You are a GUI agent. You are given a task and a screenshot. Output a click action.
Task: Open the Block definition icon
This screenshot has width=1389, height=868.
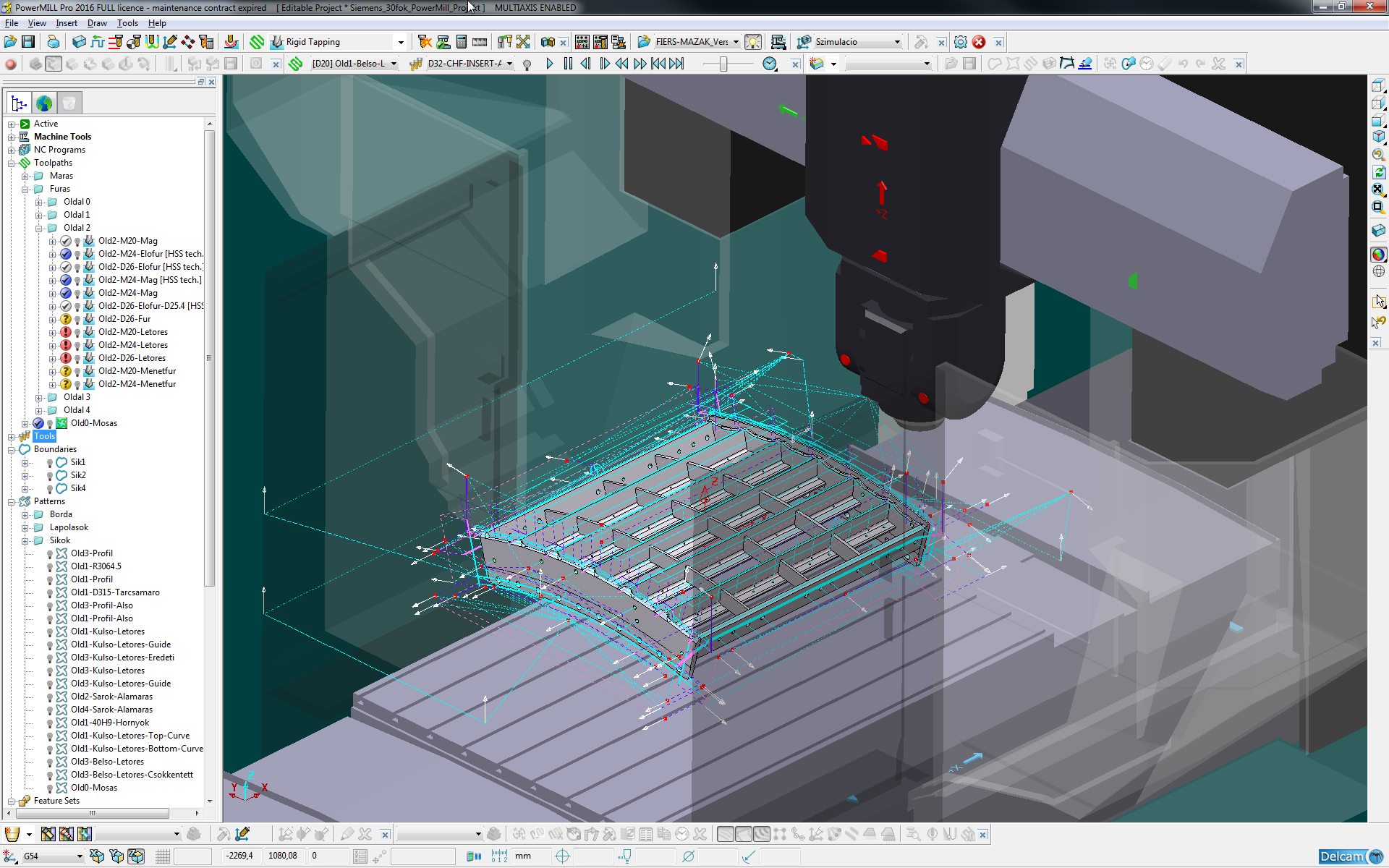[x=79, y=42]
